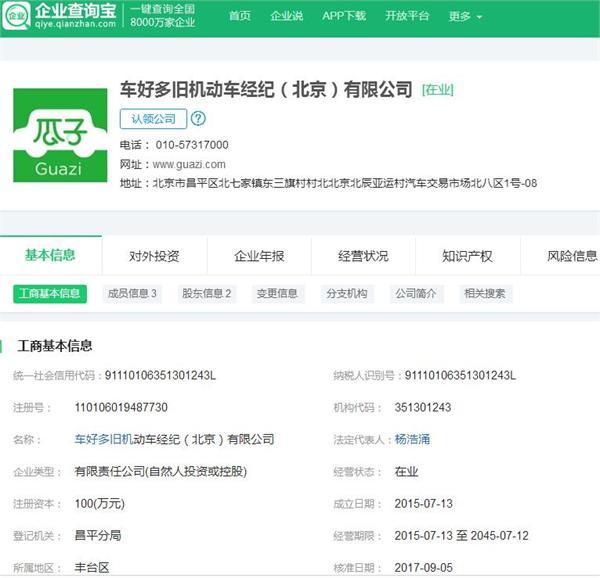Click region value 丰台区
600x578 pixels.
click(92, 568)
